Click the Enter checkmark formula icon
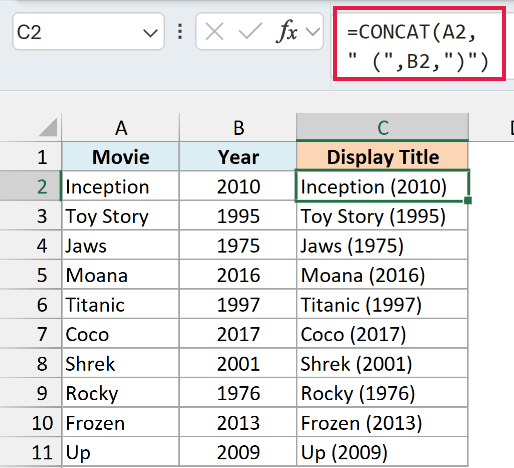 tap(250, 31)
